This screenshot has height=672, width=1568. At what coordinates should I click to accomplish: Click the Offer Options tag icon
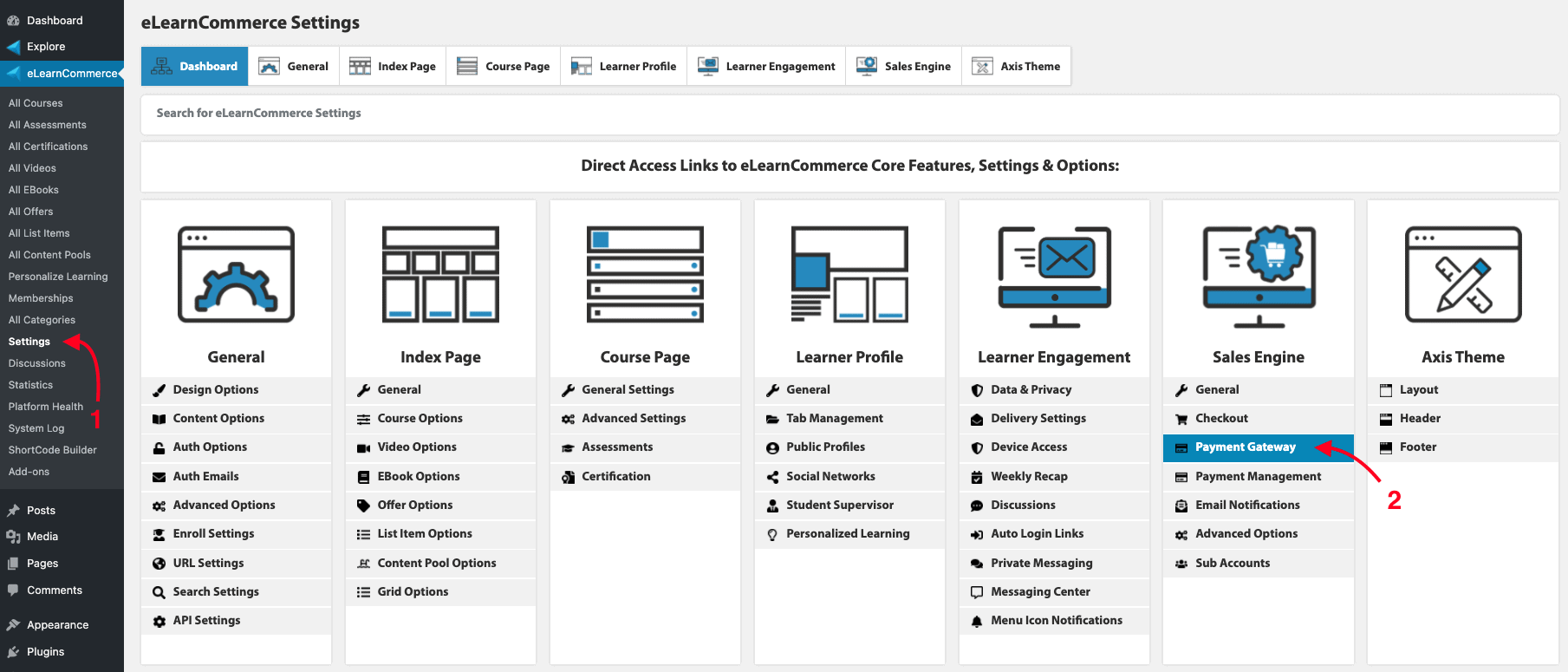[364, 506]
